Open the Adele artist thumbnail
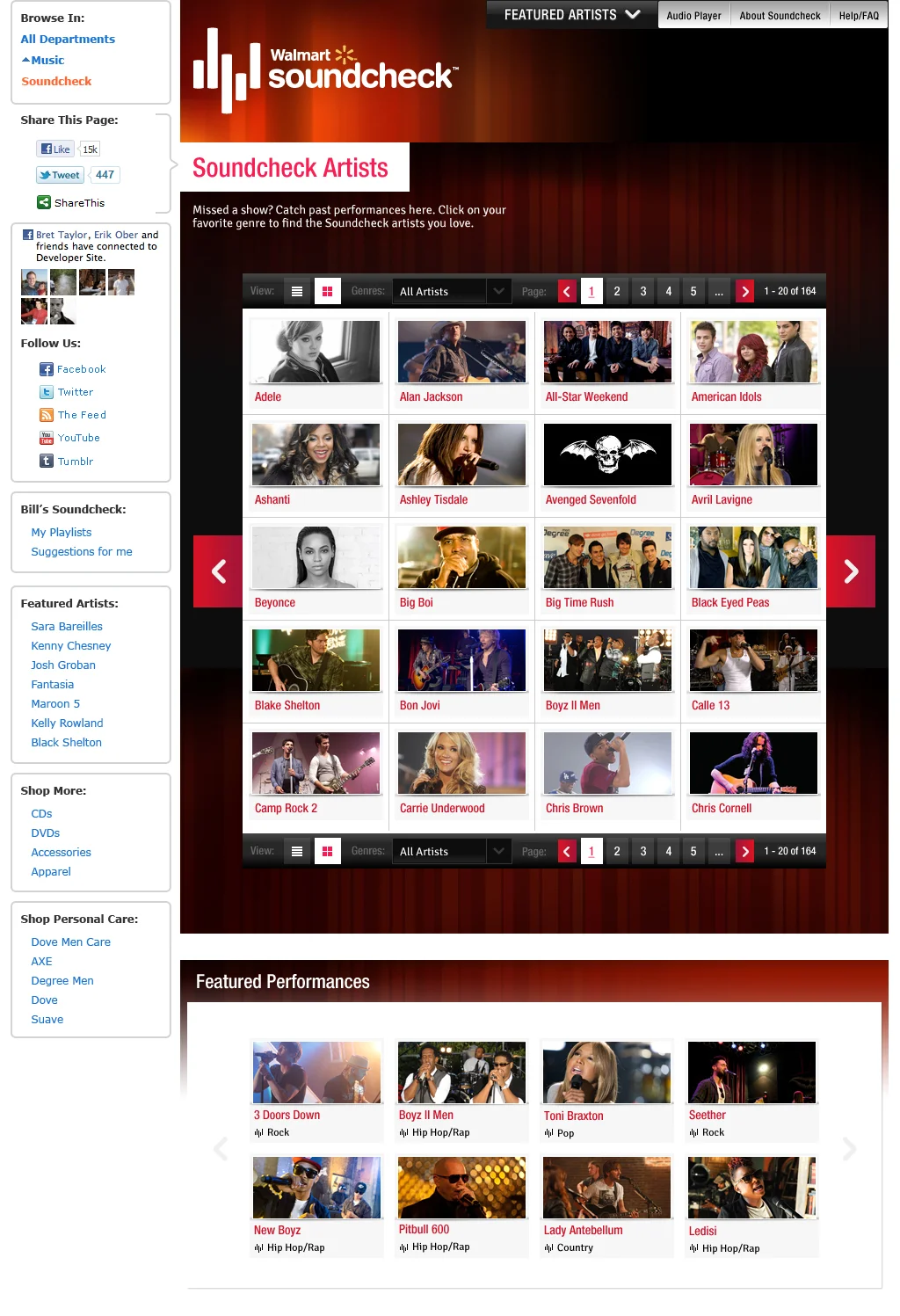 (x=316, y=351)
